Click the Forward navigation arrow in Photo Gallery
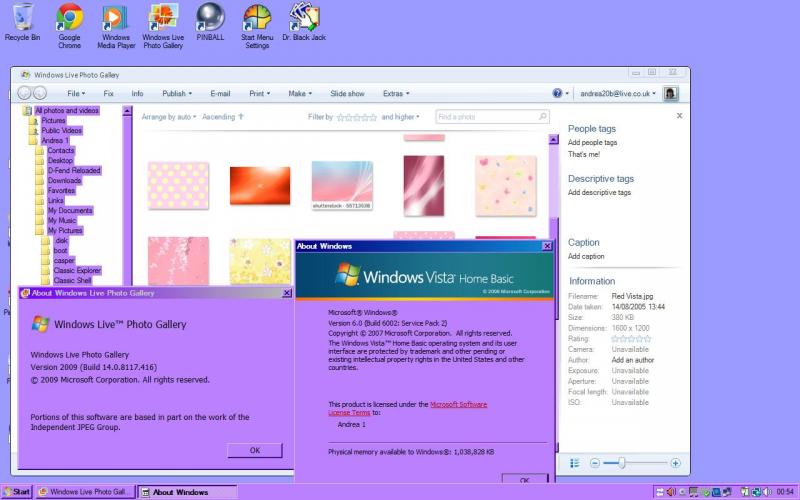 [x=40, y=93]
